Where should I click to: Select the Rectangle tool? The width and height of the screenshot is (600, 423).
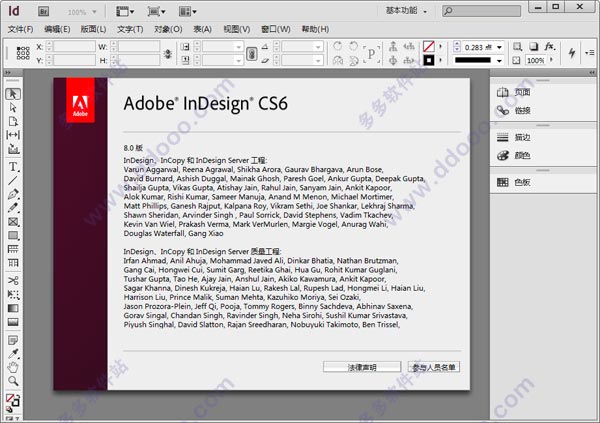(13, 235)
